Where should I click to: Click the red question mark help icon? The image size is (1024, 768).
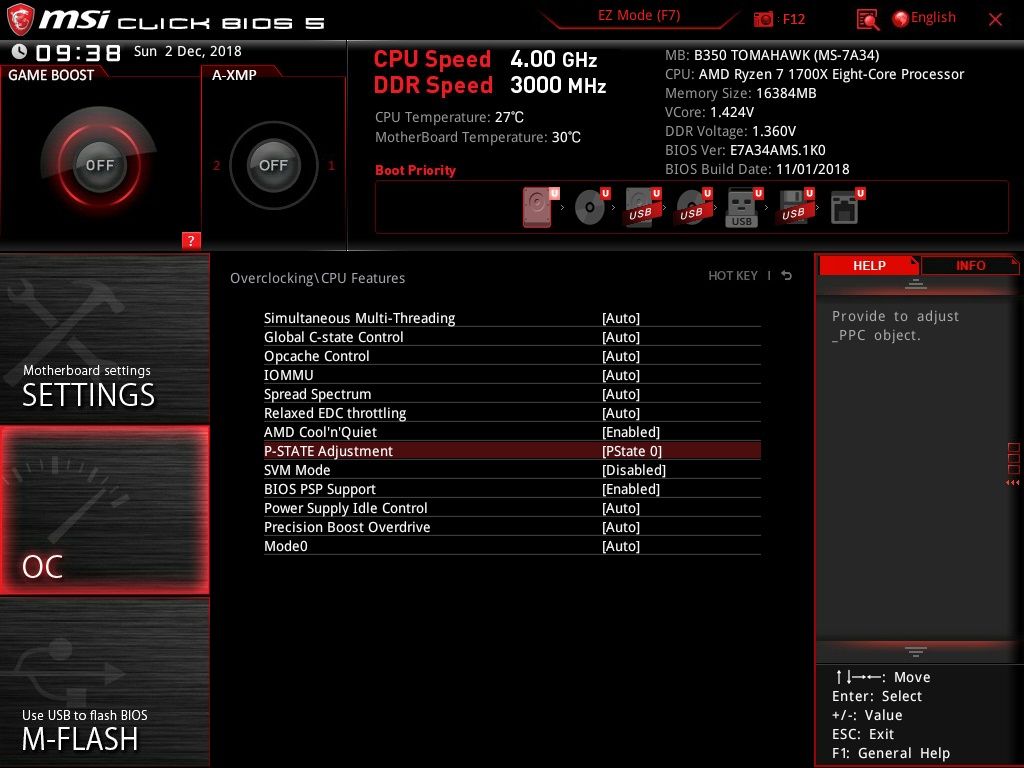tap(191, 240)
